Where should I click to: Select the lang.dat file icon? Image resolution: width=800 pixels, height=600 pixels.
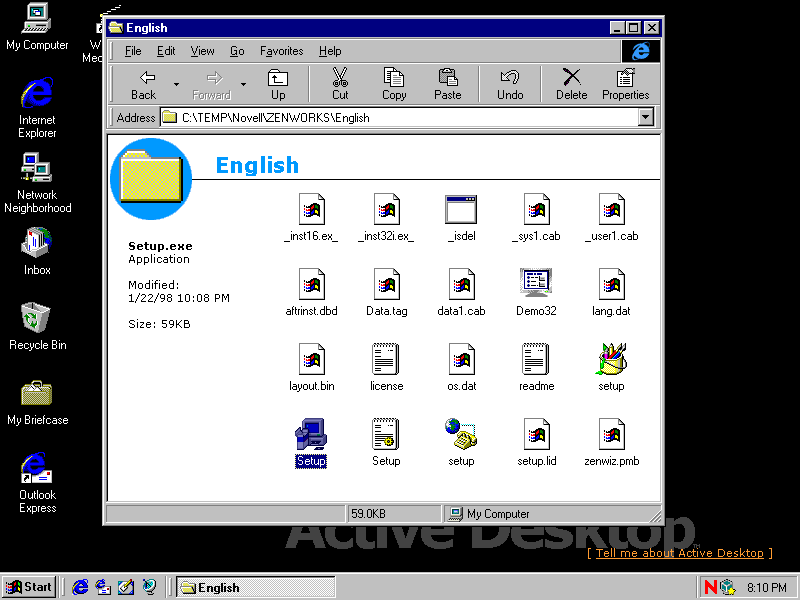pyautogui.click(x=611, y=284)
